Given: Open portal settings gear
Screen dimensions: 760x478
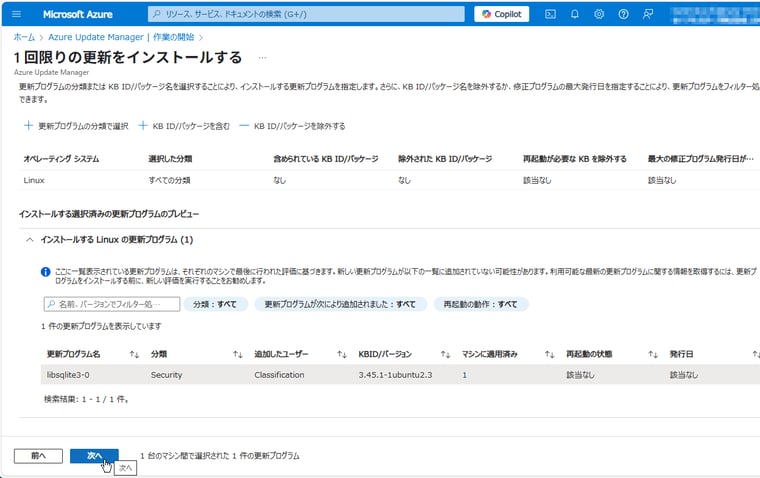Looking at the screenshot, I should point(599,14).
